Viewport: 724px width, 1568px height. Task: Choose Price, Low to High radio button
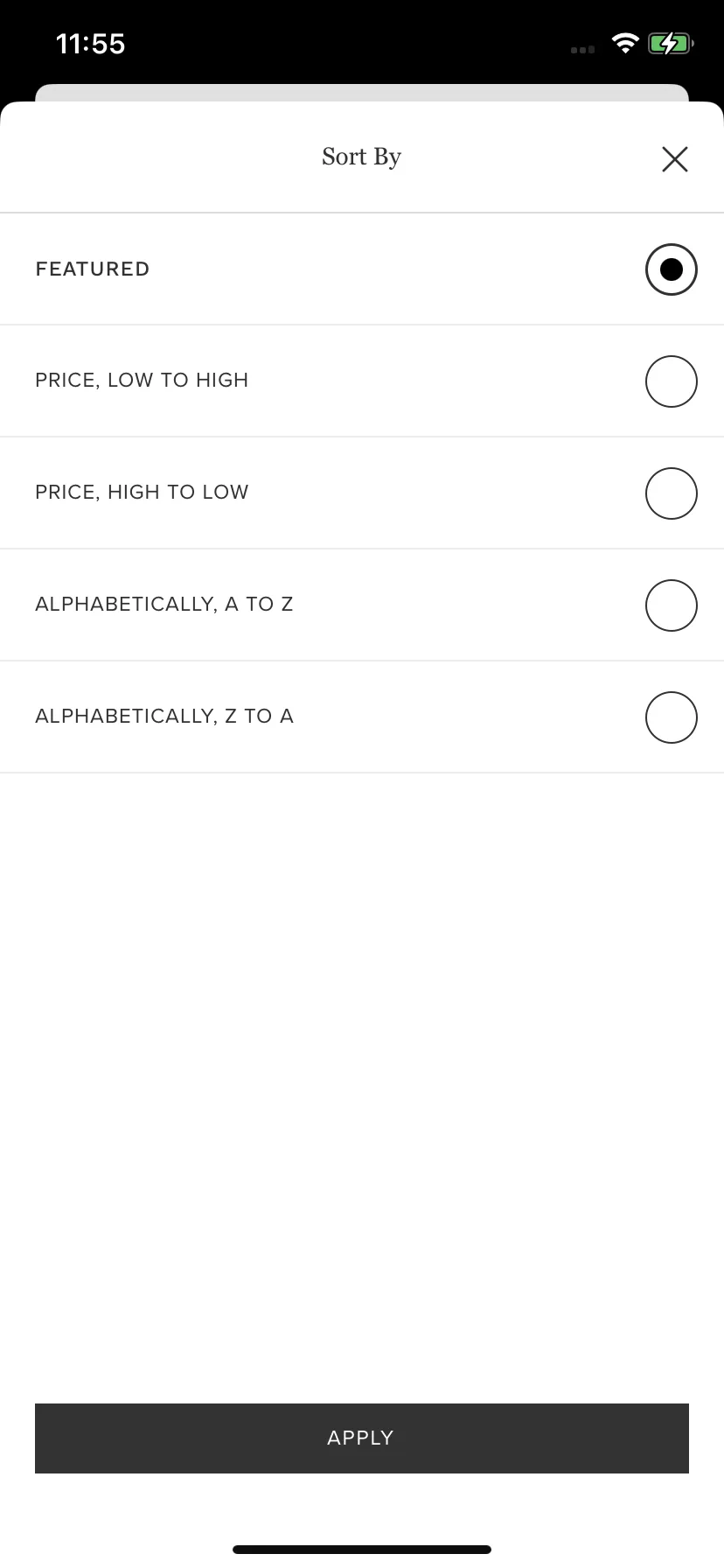[x=672, y=381]
